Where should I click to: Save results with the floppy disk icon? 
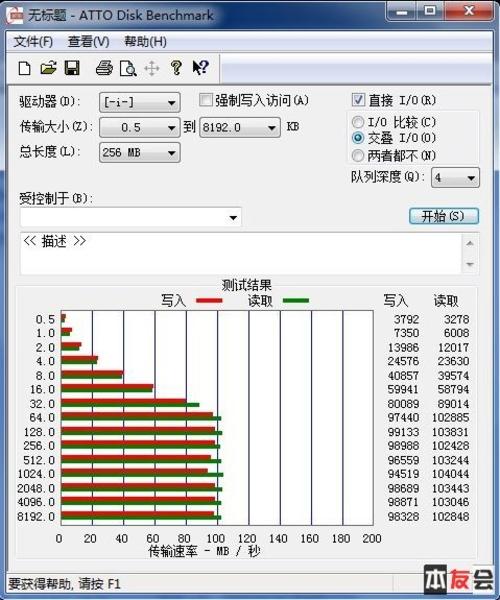point(72,68)
